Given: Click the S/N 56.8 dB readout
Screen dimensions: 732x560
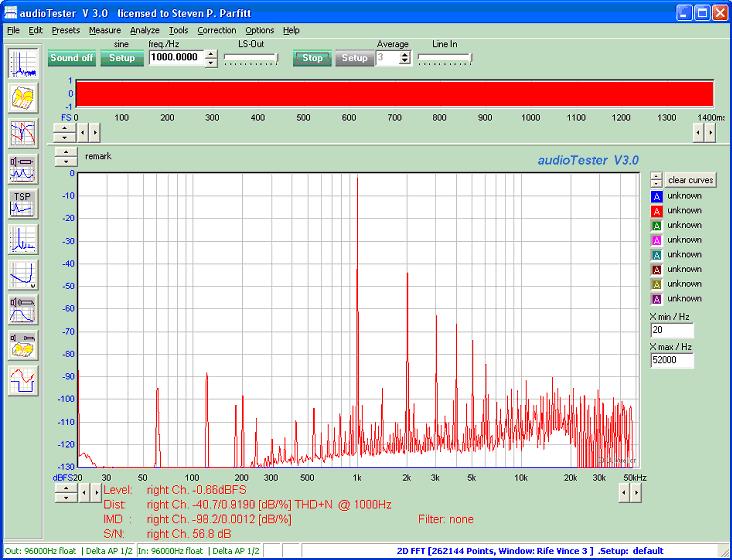Looking at the screenshot, I should (167, 534).
